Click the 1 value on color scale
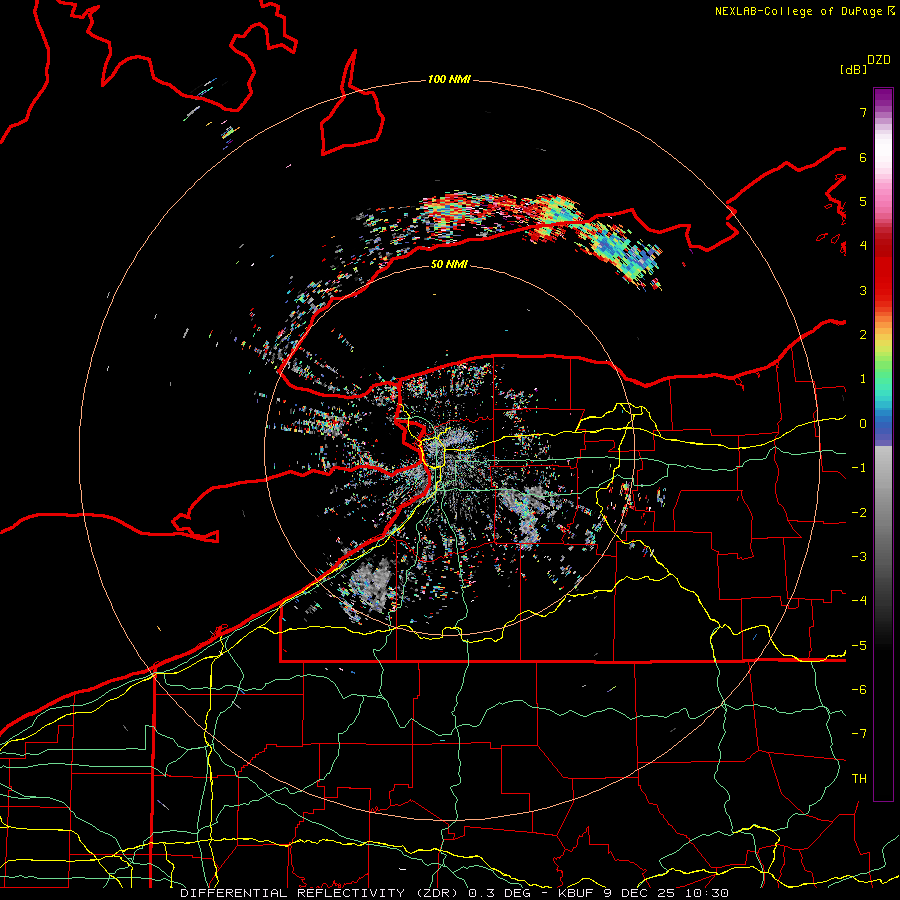900x900 pixels. click(863, 379)
